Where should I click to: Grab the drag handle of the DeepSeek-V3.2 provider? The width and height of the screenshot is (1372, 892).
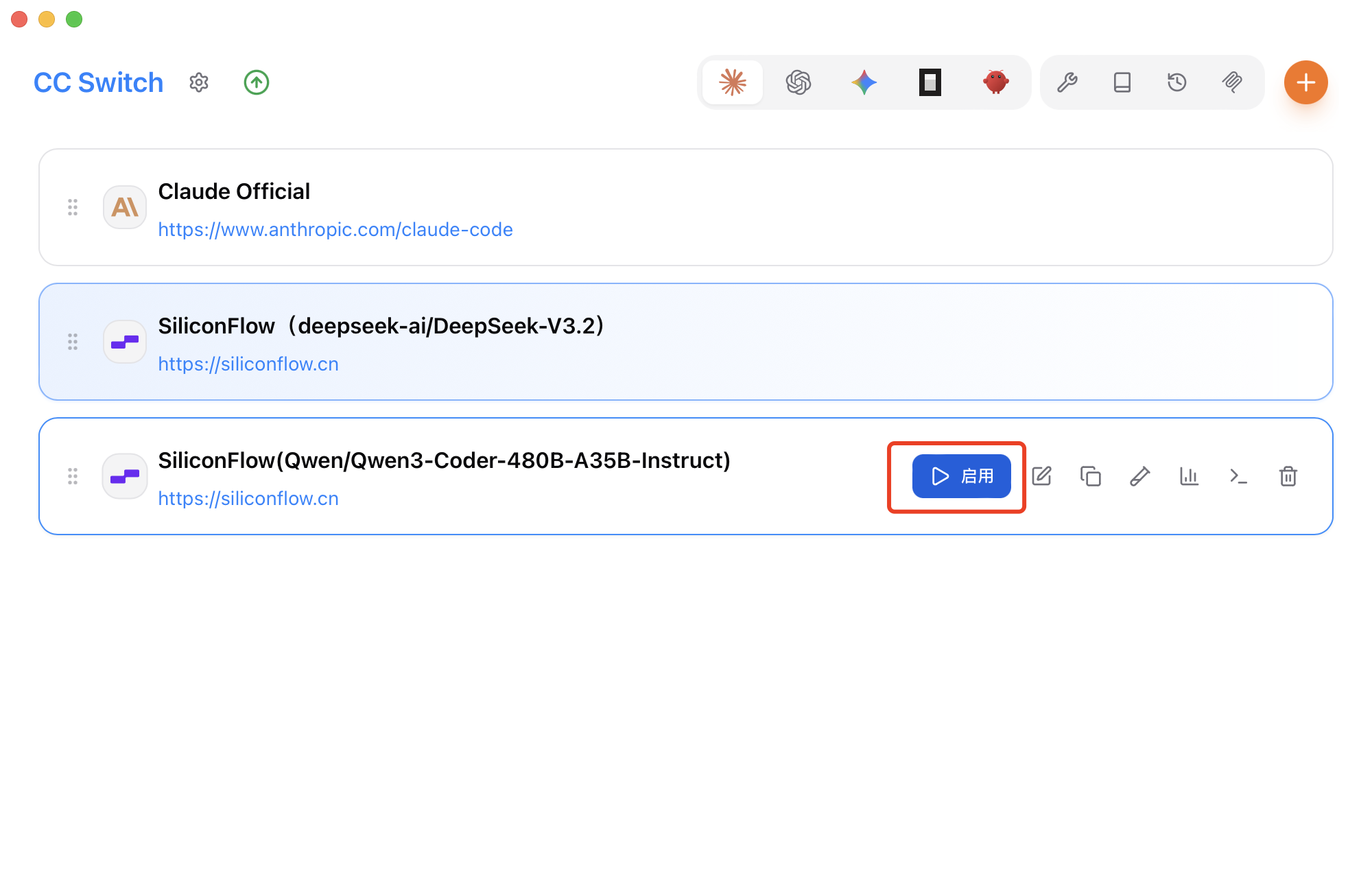click(x=73, y=342)
